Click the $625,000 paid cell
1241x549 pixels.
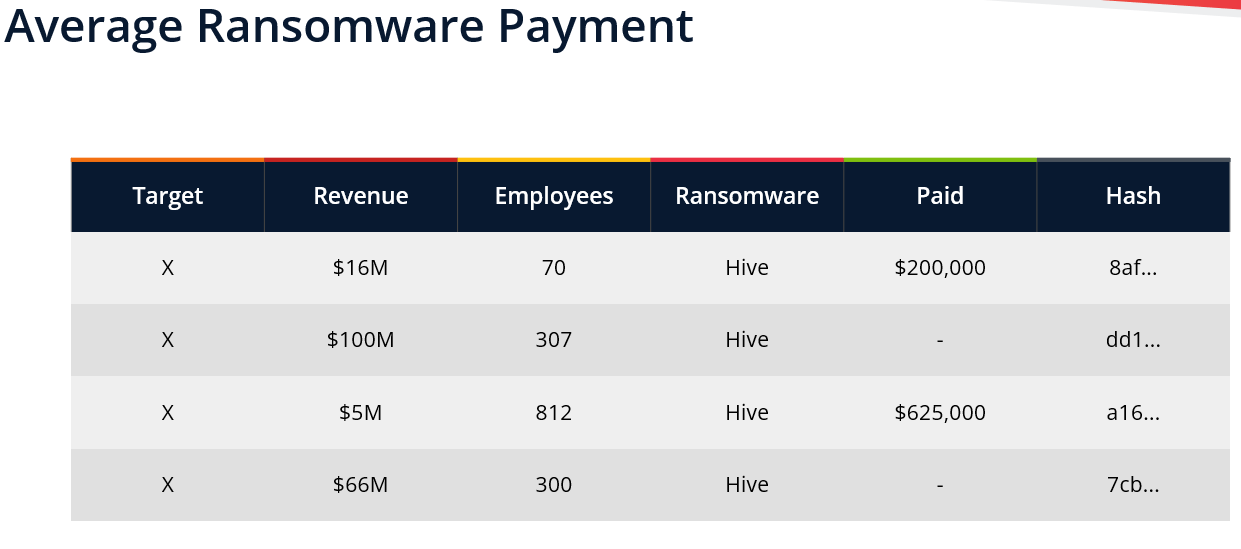tap(940, 413)
